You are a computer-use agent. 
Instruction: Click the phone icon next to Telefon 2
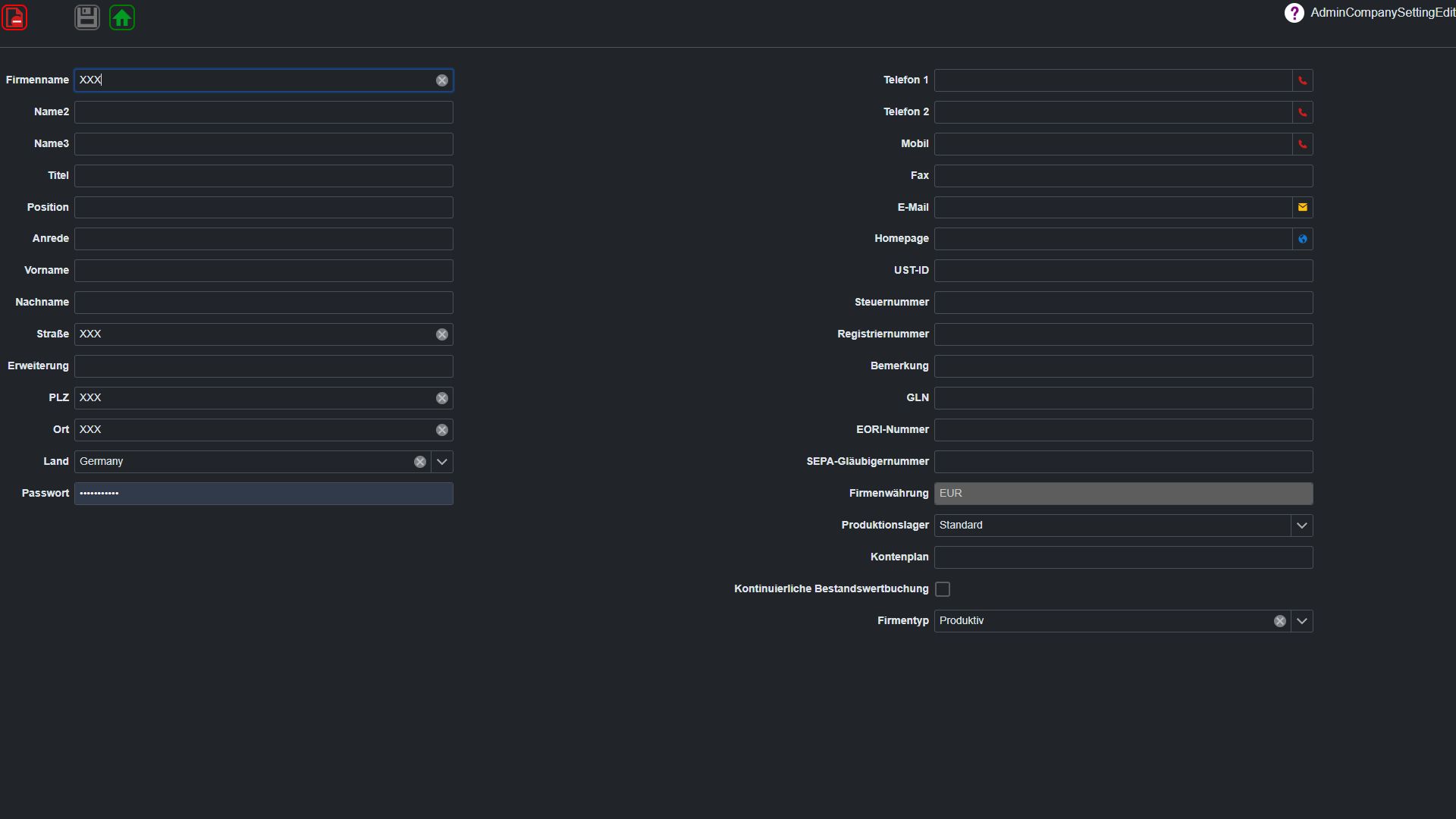[x=1303, y=112]
